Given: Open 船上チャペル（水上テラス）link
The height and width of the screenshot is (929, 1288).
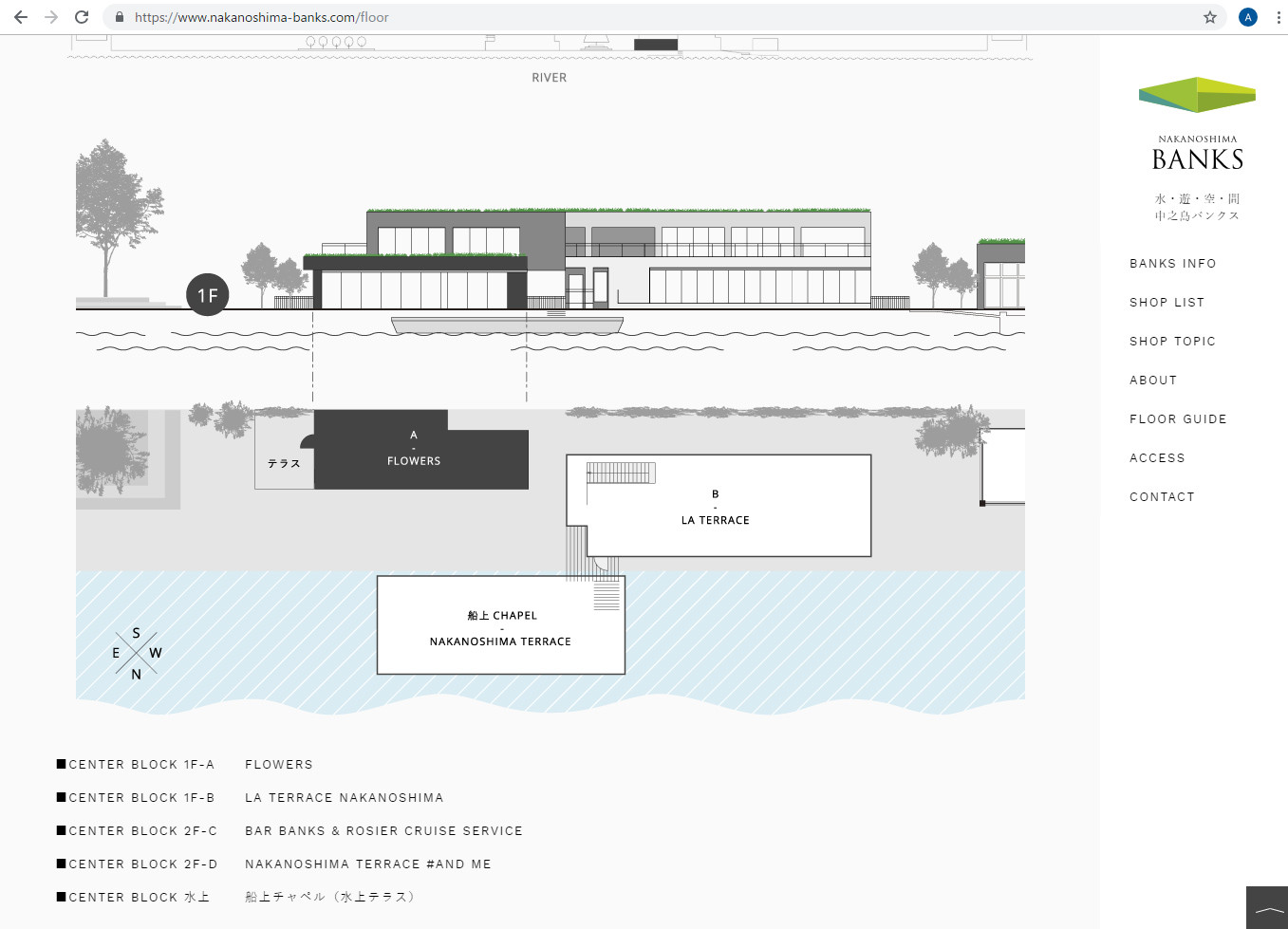Looking at the screenshot, I should pyautogui.click(x=330, y=897).
